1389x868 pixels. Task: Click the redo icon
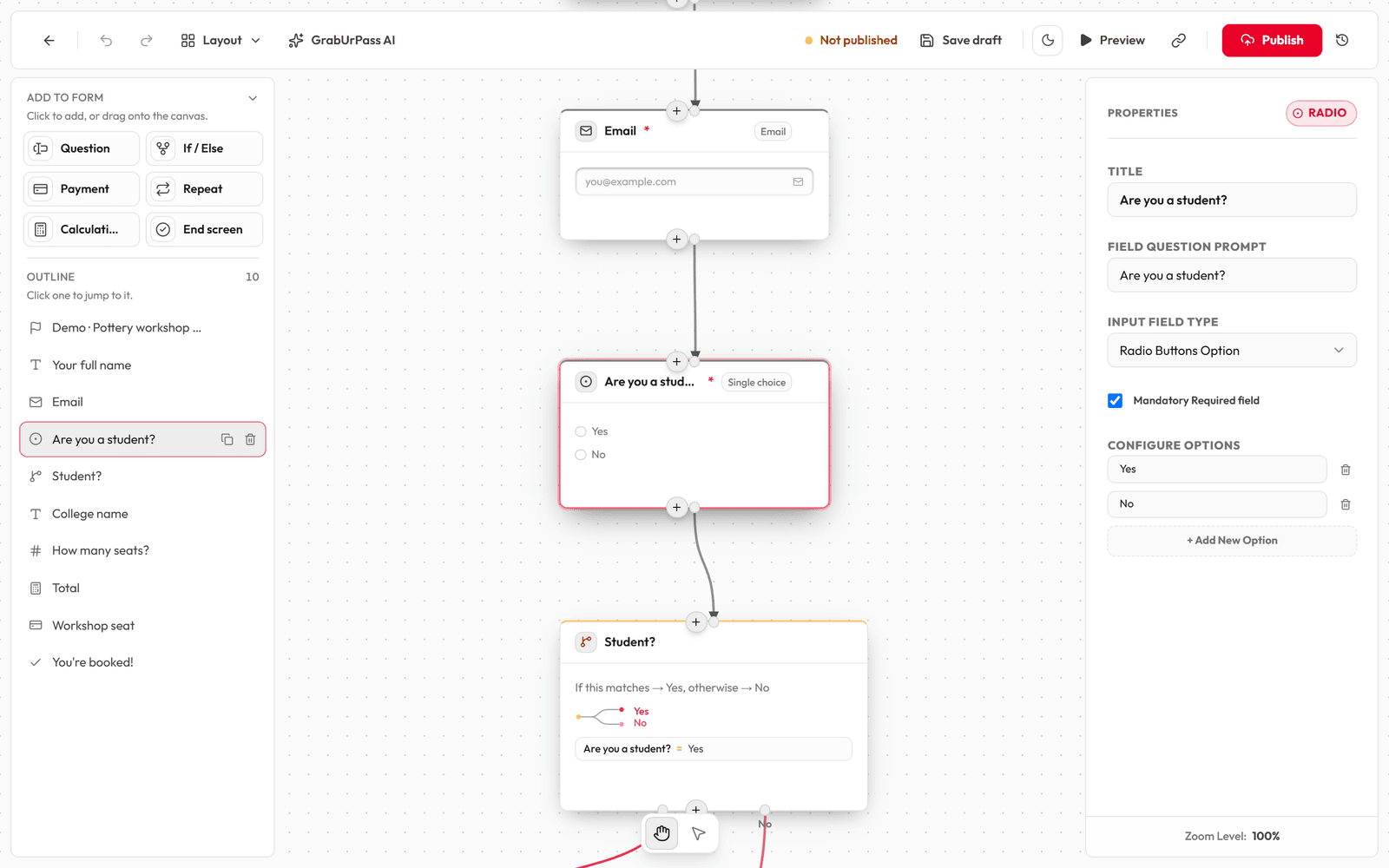click(x=147, y=41)
